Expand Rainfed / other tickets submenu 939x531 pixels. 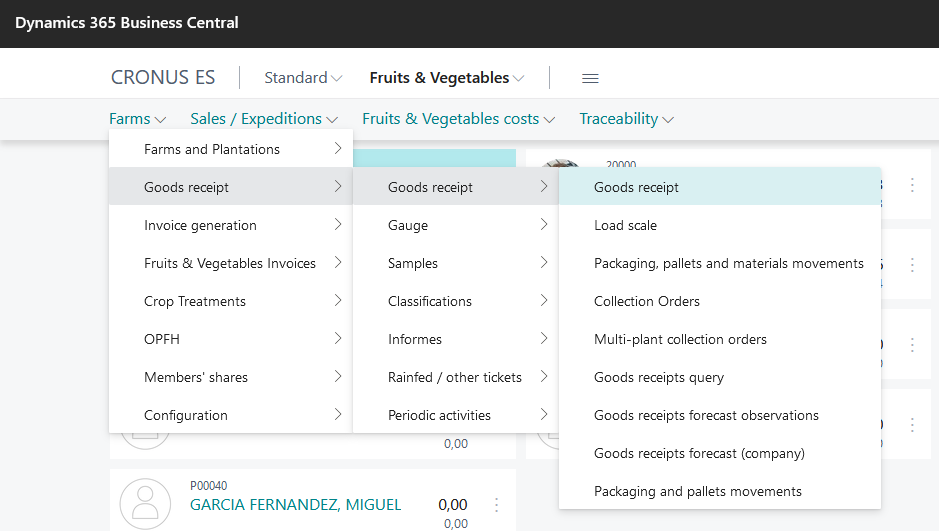click(x=456, y=377)
